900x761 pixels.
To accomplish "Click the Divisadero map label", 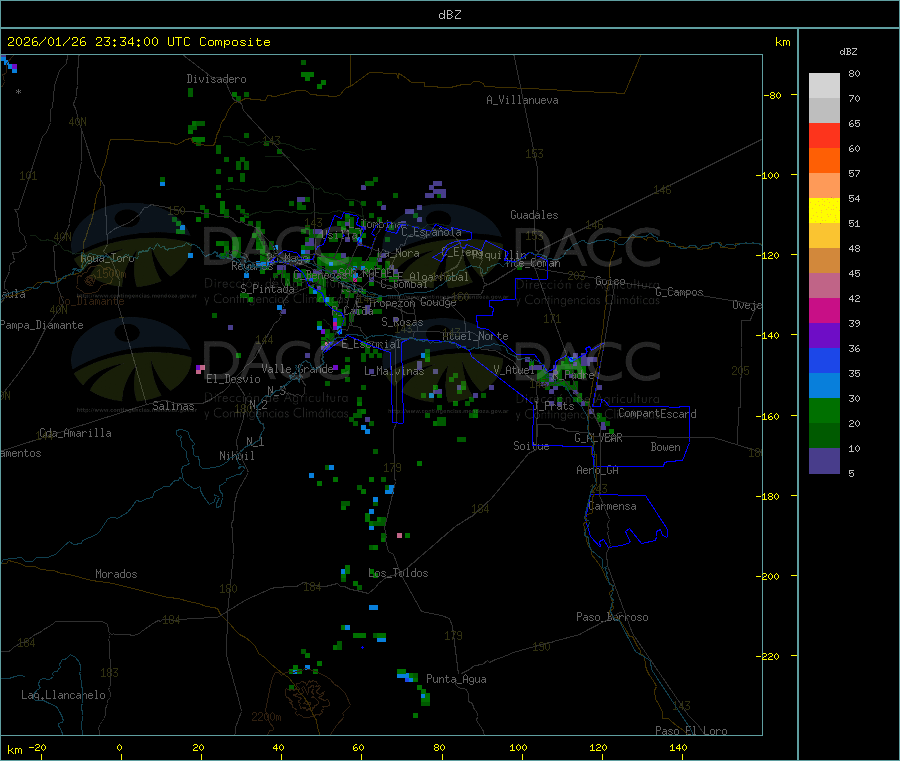I will click(216, 79).
